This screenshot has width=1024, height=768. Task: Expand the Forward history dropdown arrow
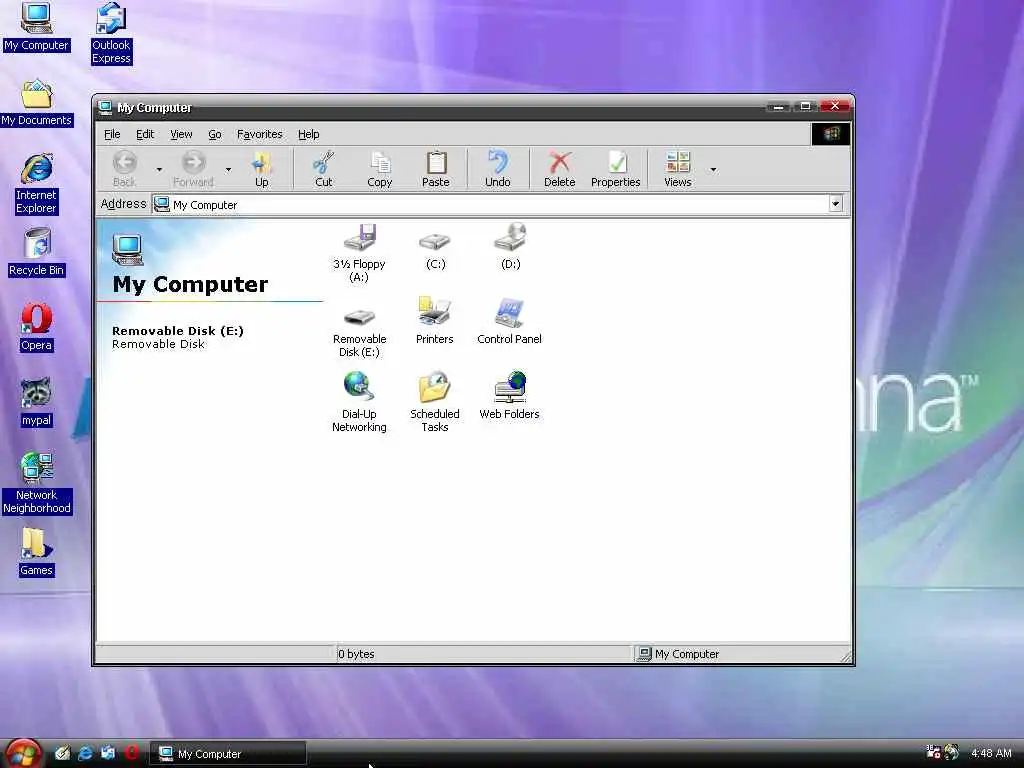coord(229,170)
